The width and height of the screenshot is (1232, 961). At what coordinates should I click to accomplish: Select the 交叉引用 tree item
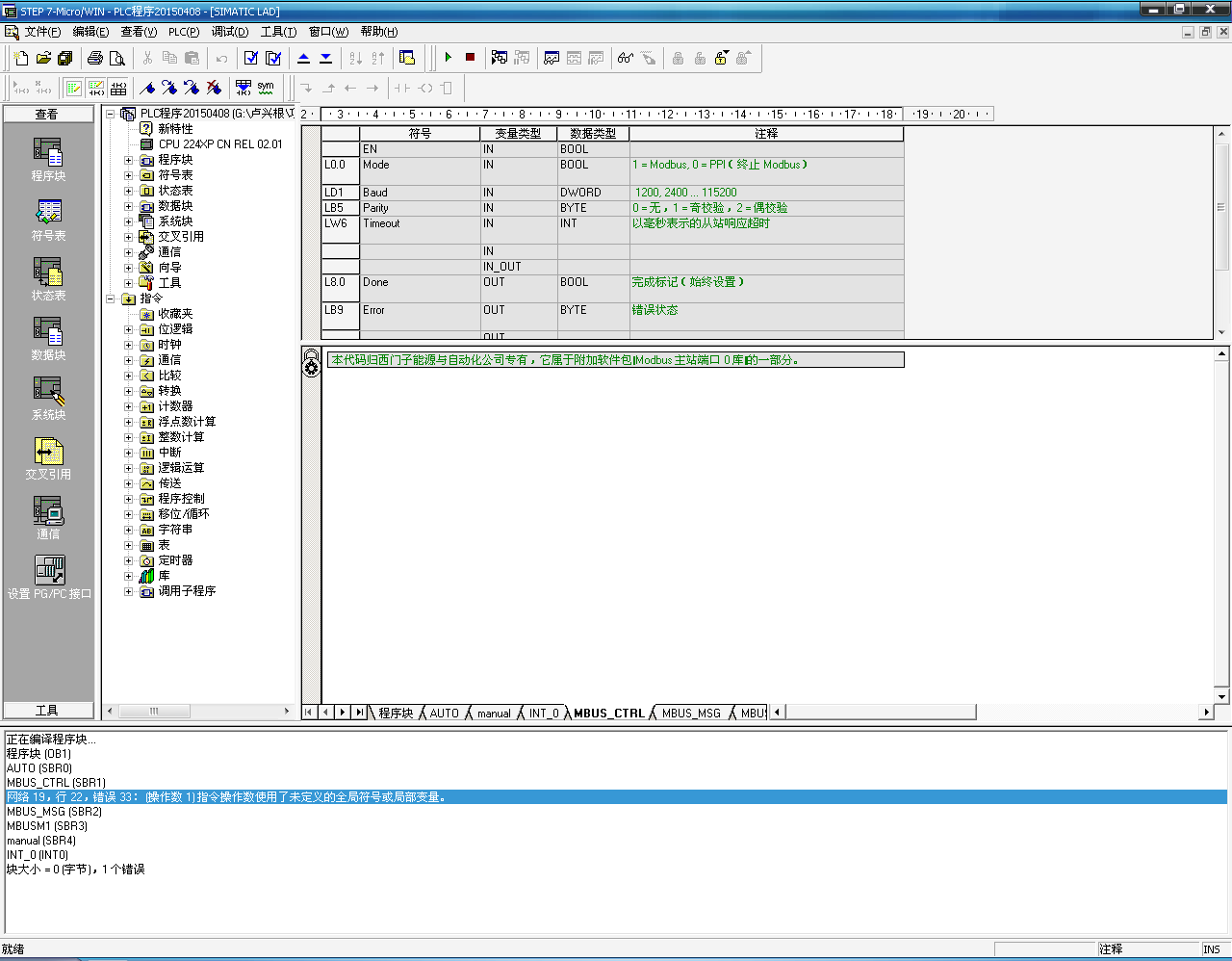point(181,237)
